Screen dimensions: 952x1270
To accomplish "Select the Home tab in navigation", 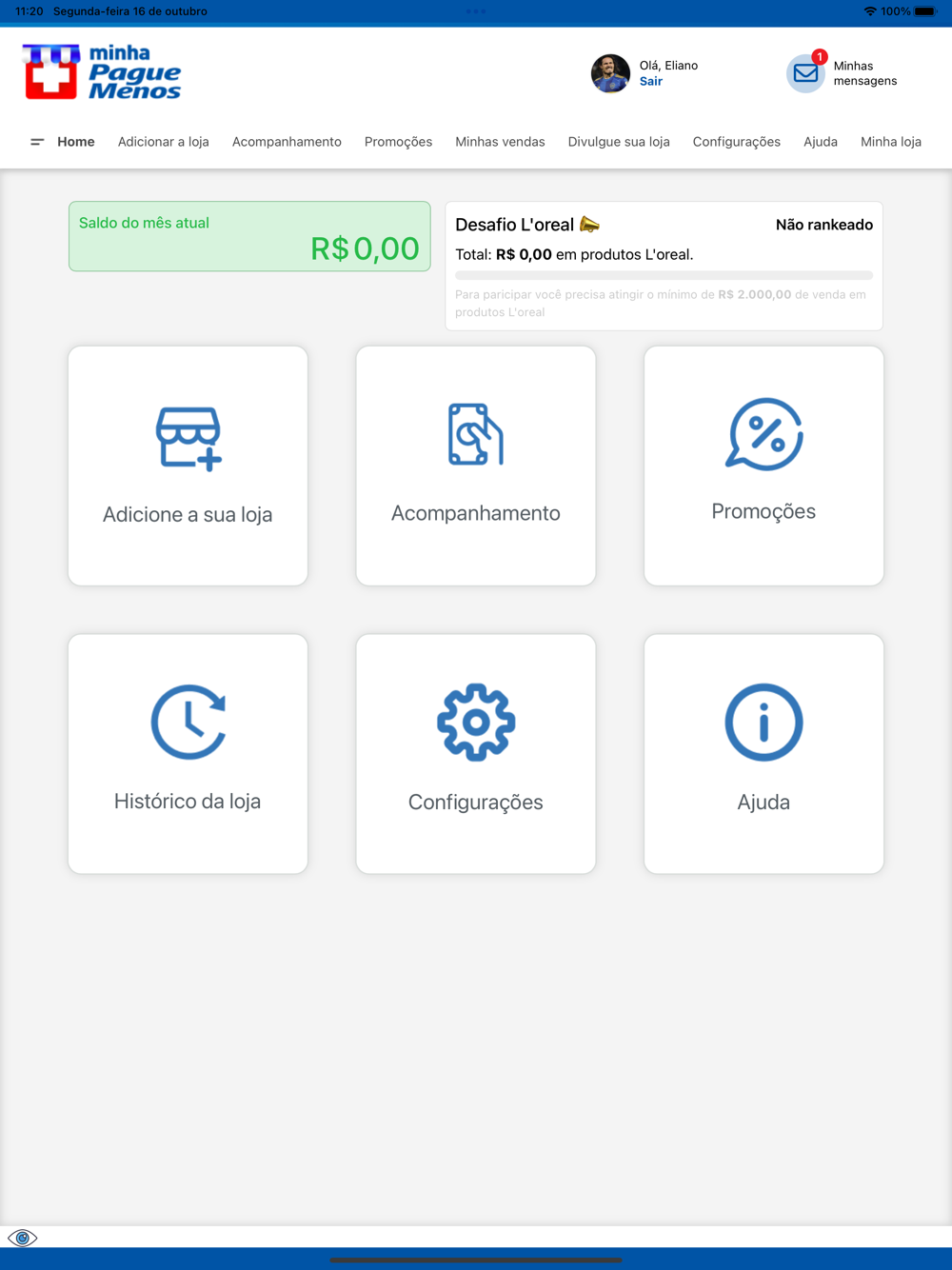I will [x=76, y=142].
